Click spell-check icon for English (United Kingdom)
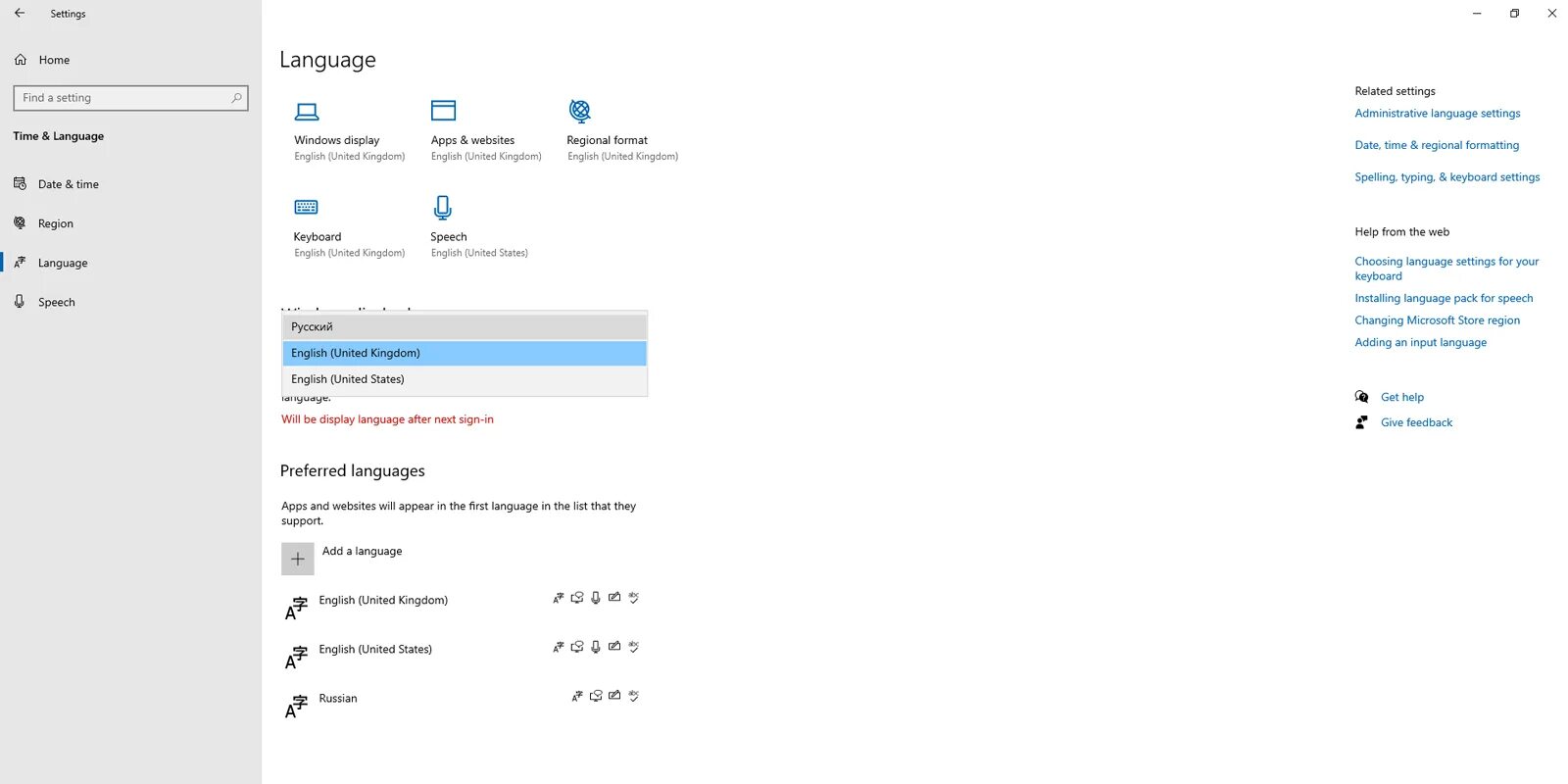 (x=634, y=598)
